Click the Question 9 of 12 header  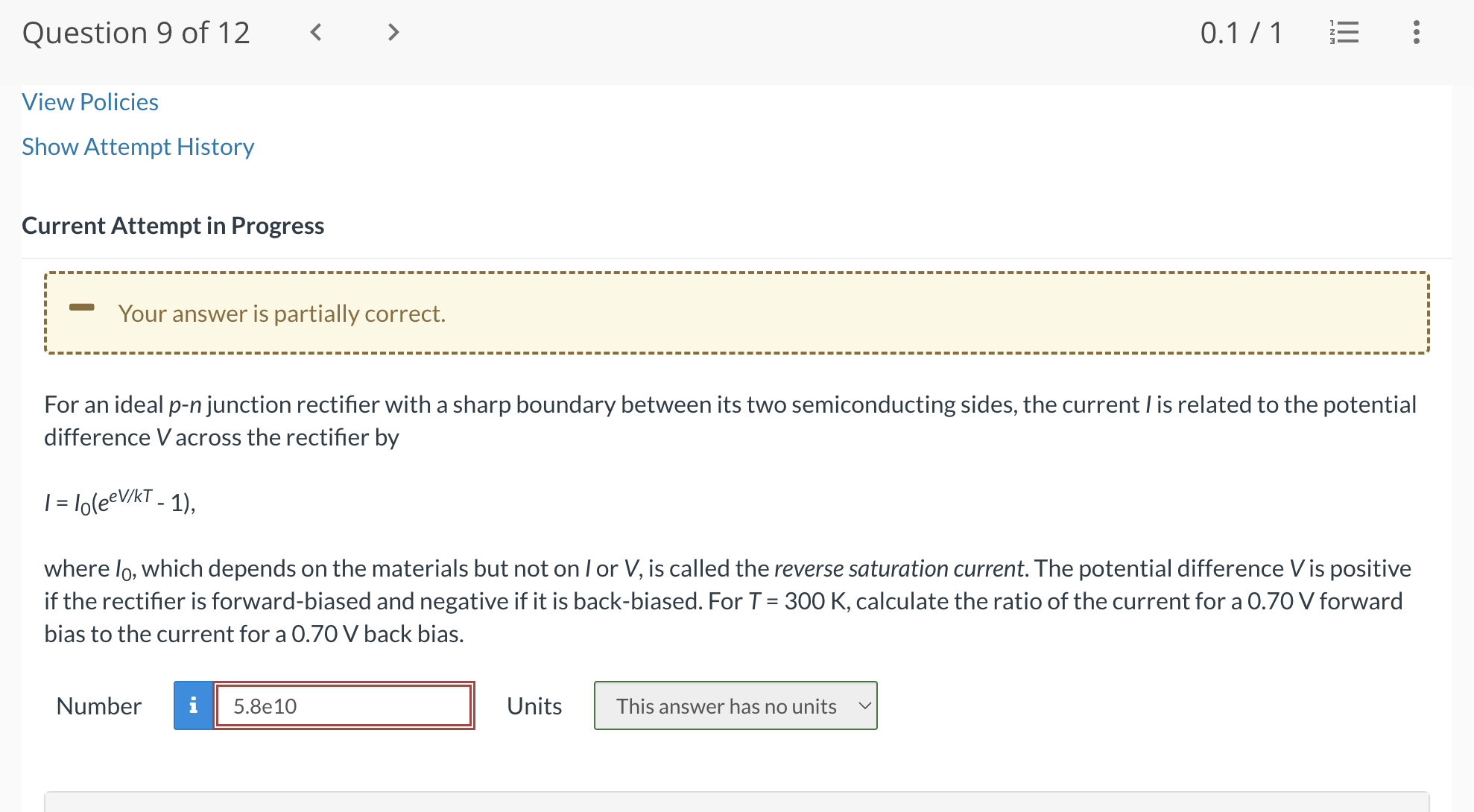(136, 32)
